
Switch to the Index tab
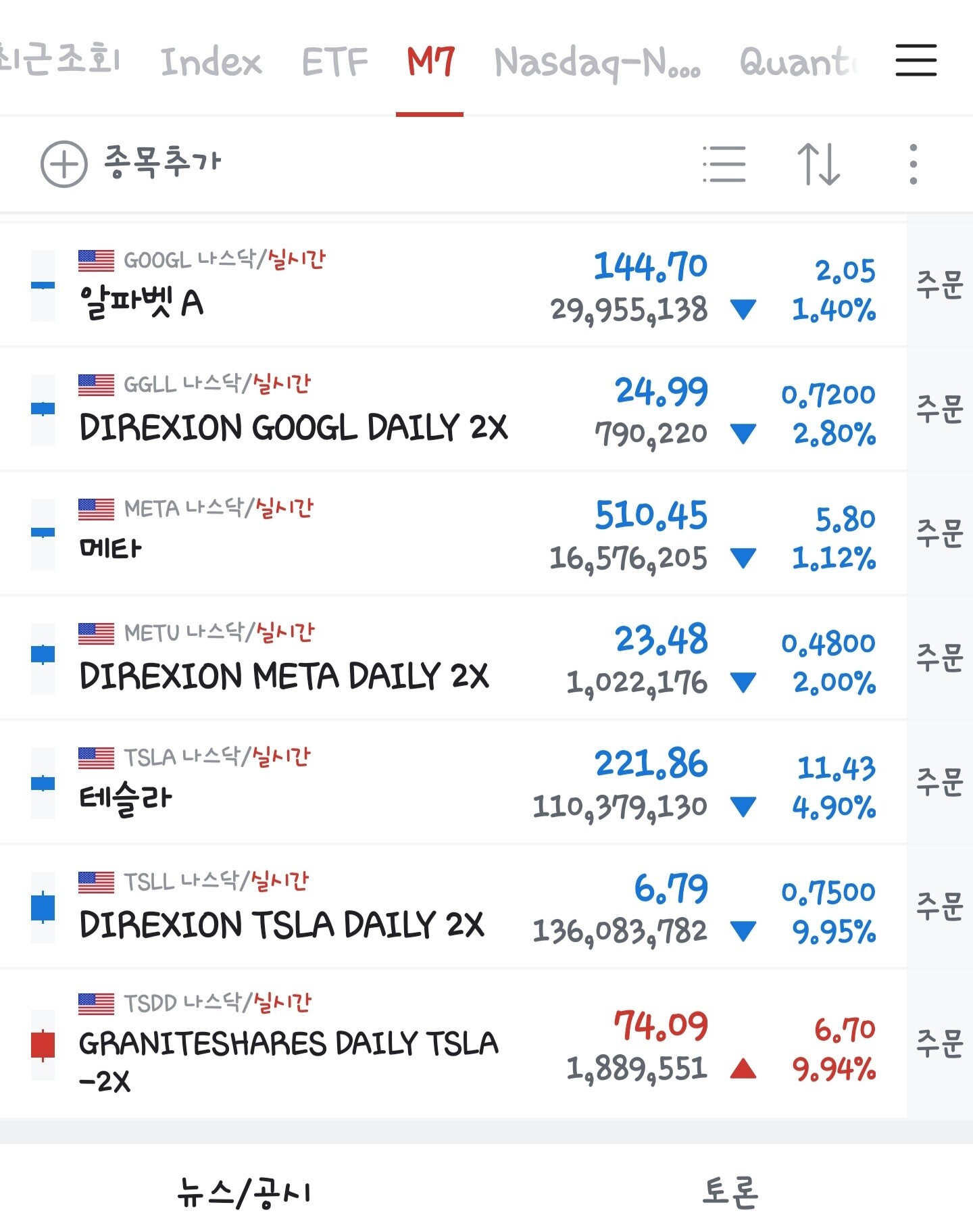tap(210, 62)
